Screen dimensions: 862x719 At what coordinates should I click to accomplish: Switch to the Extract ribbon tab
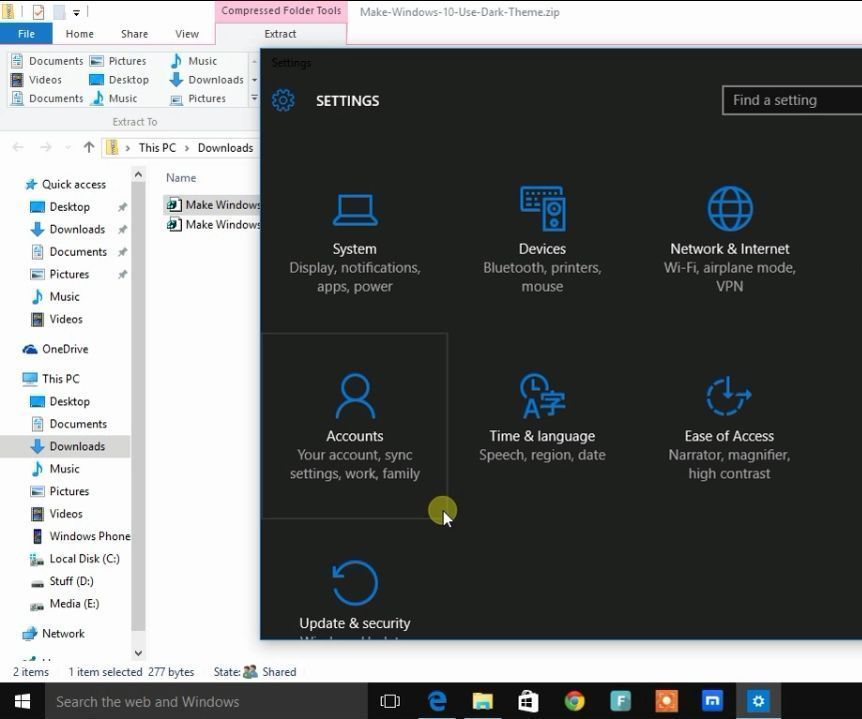point(280,33)
